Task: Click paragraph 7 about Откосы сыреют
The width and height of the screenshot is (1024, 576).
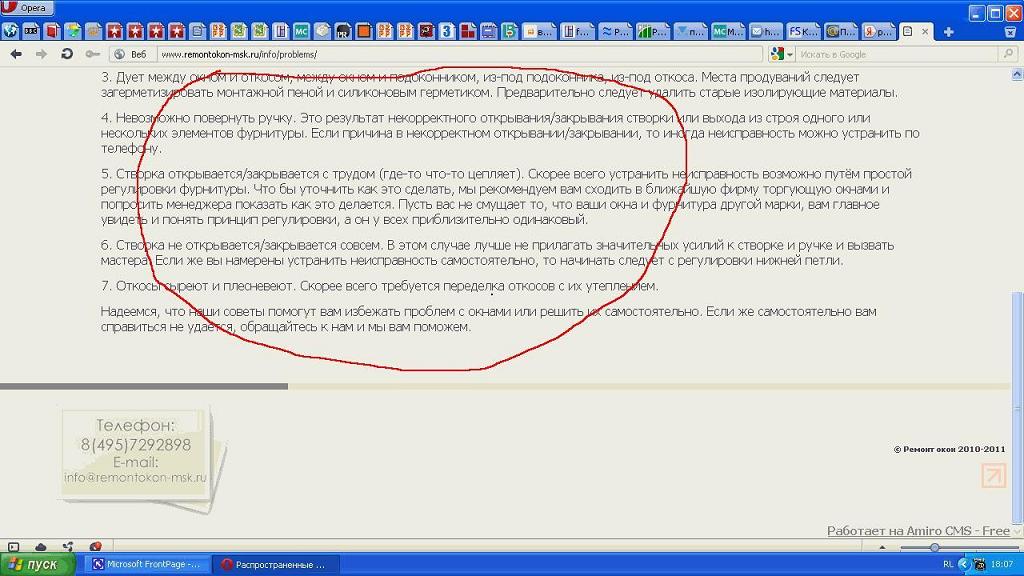Action: [379, 286]
